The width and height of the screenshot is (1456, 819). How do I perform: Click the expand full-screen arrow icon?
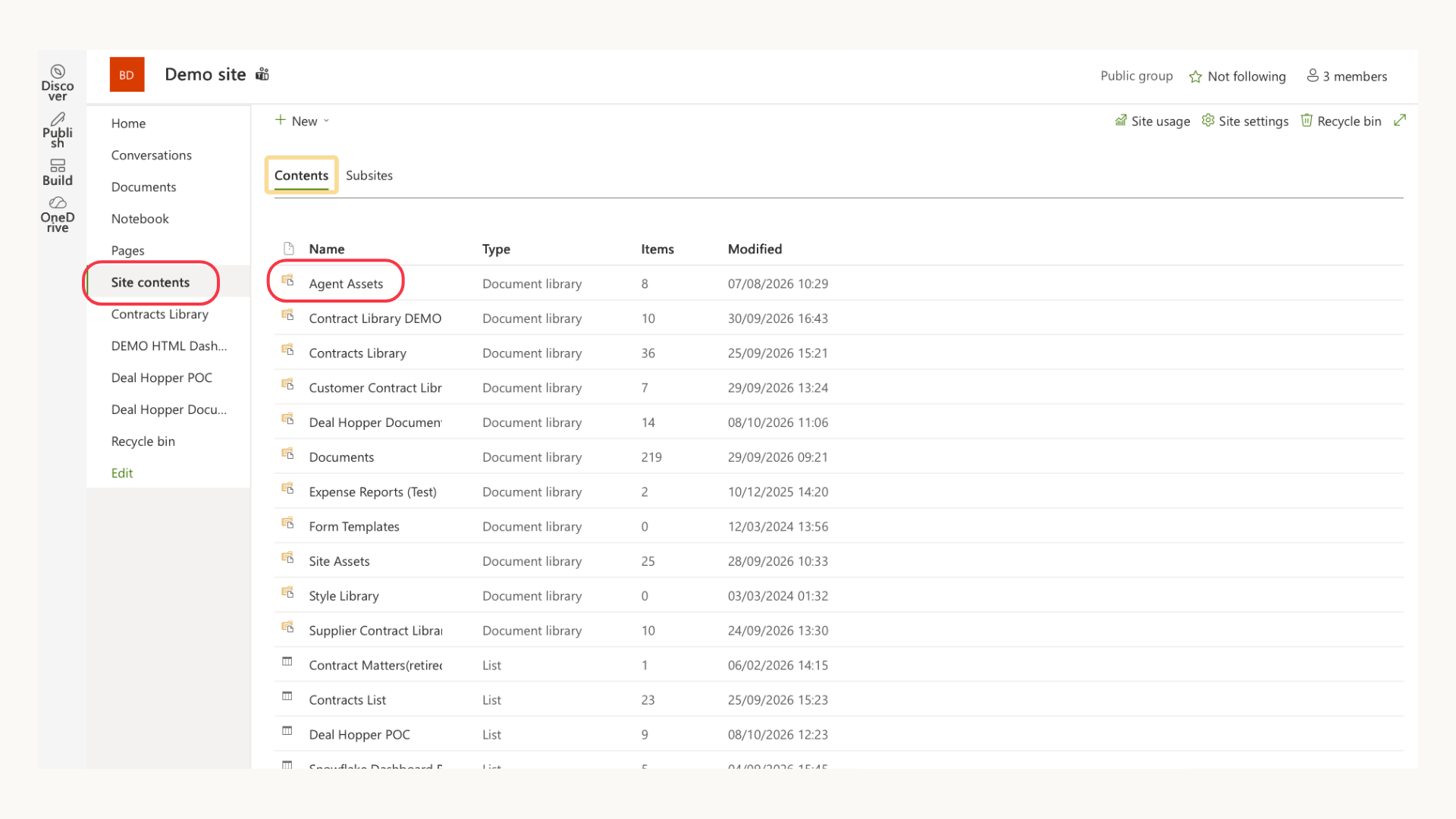pos(1400,121)
